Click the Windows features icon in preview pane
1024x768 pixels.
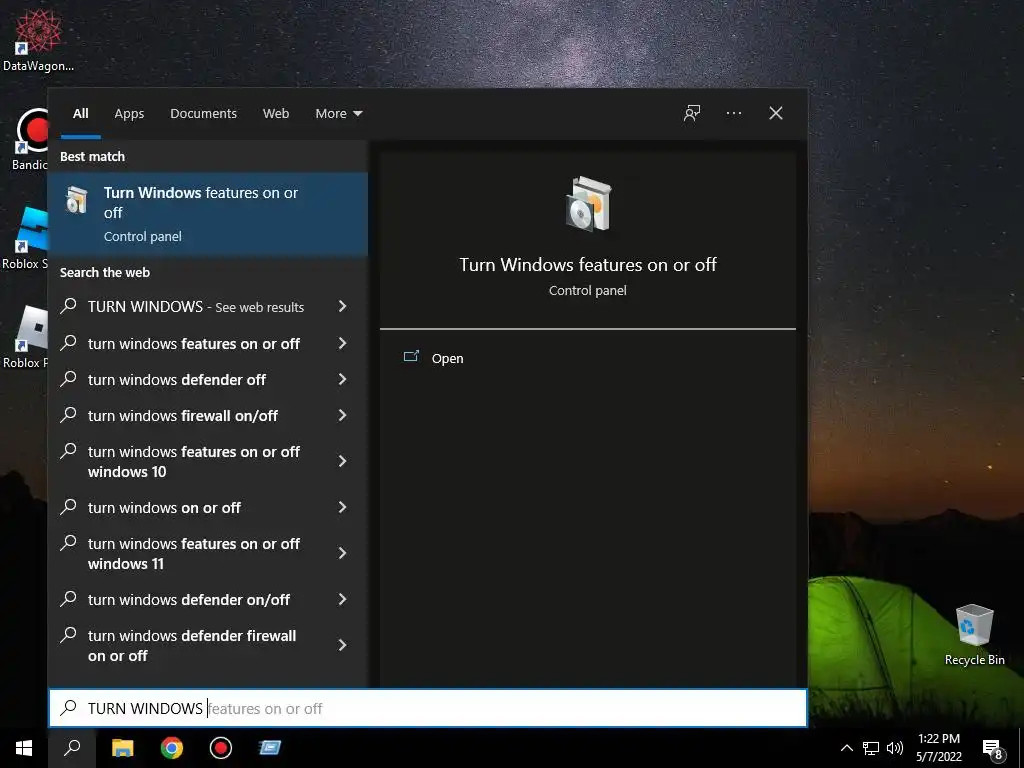[x=588, y=204]
